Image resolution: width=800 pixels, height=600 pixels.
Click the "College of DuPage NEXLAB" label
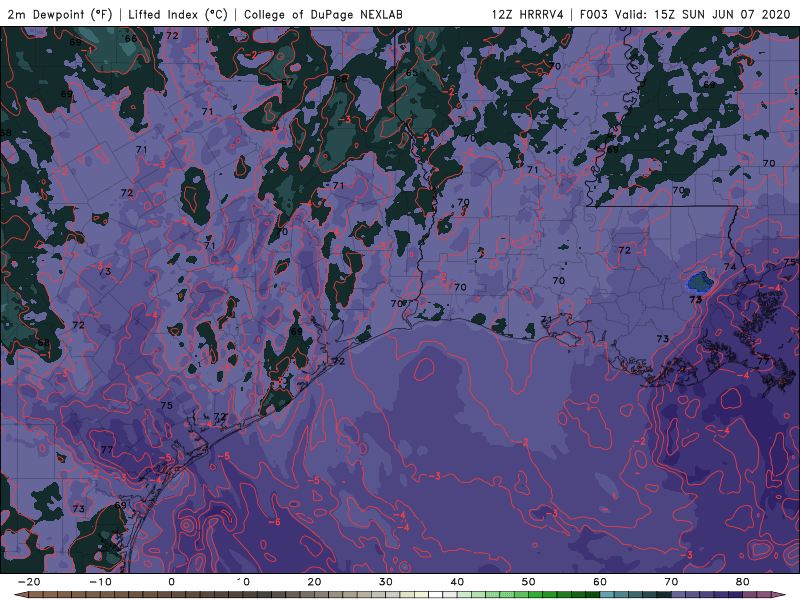(x=323, y=14)
